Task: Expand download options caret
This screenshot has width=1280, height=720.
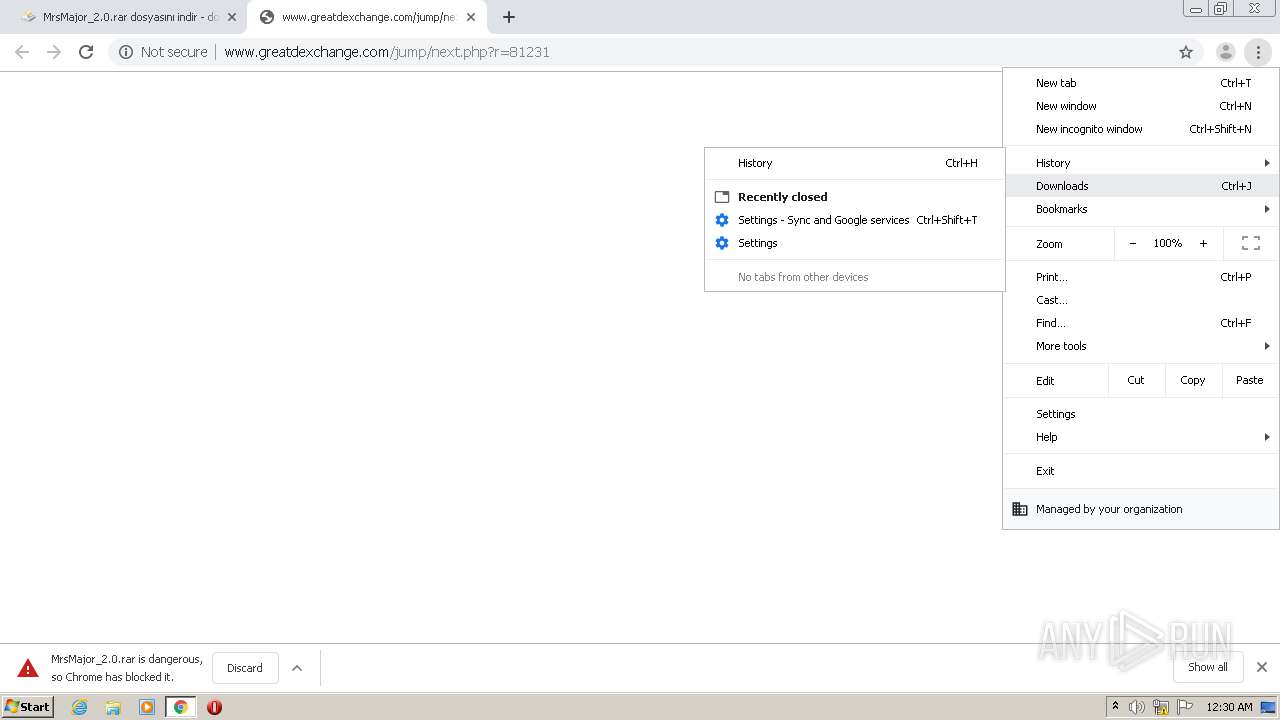Action: [x=297, y=668]
